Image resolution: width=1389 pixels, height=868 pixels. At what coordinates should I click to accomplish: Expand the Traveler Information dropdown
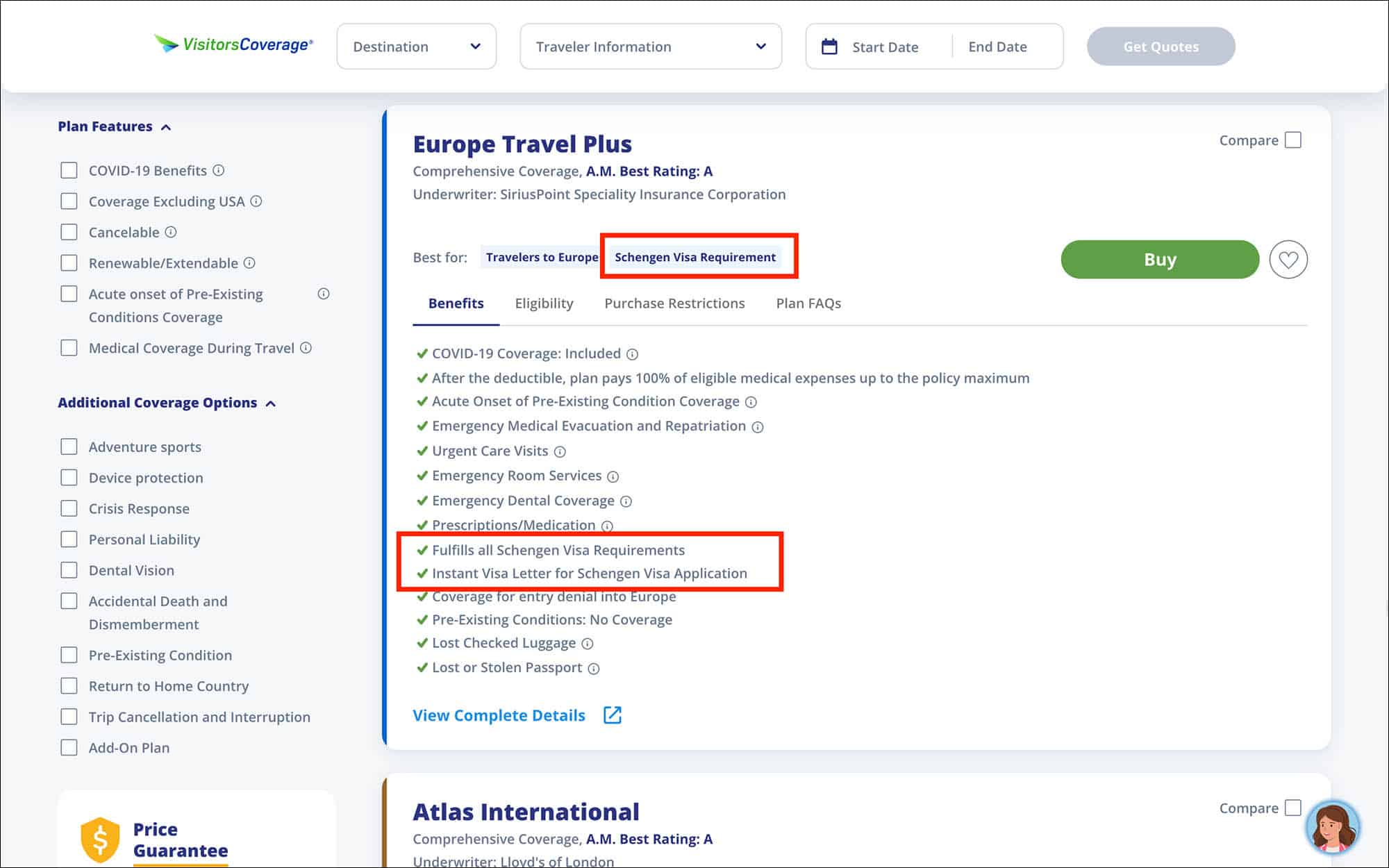[x=650, y=46]
